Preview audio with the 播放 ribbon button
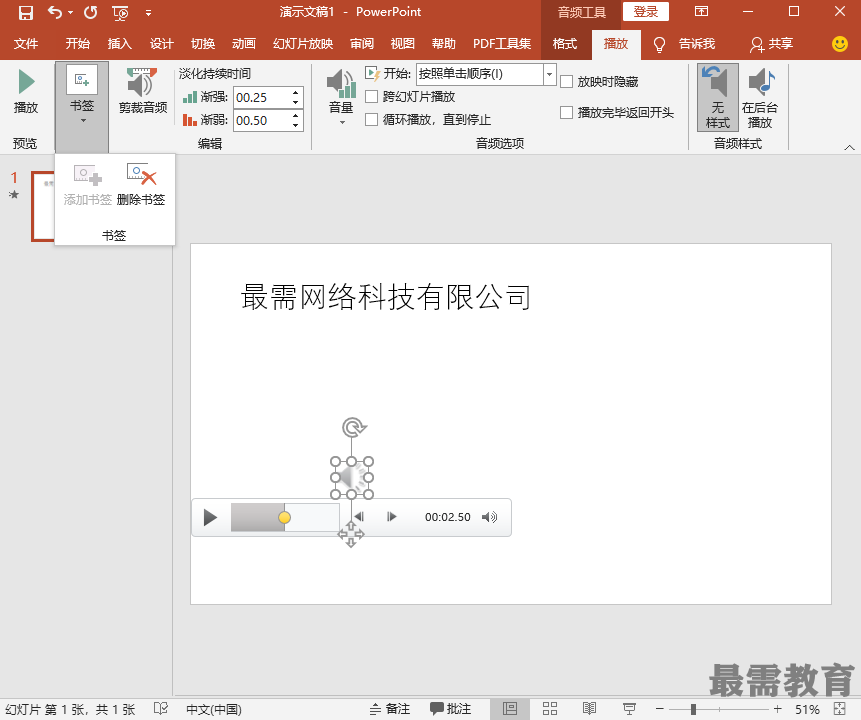This screenshot has height=720, width=861. pos(26,92)
